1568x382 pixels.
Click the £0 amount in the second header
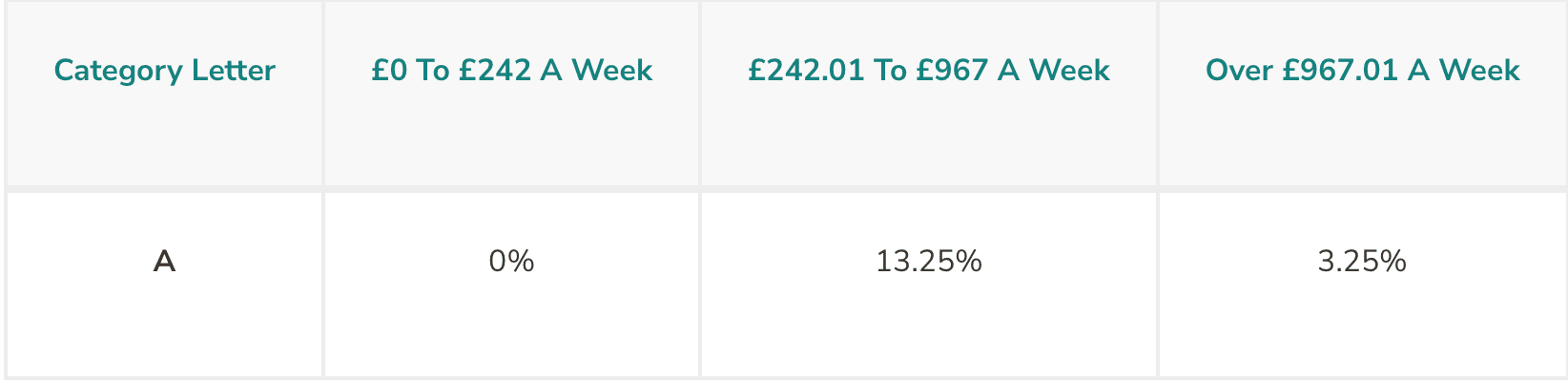tap(388, 71)
